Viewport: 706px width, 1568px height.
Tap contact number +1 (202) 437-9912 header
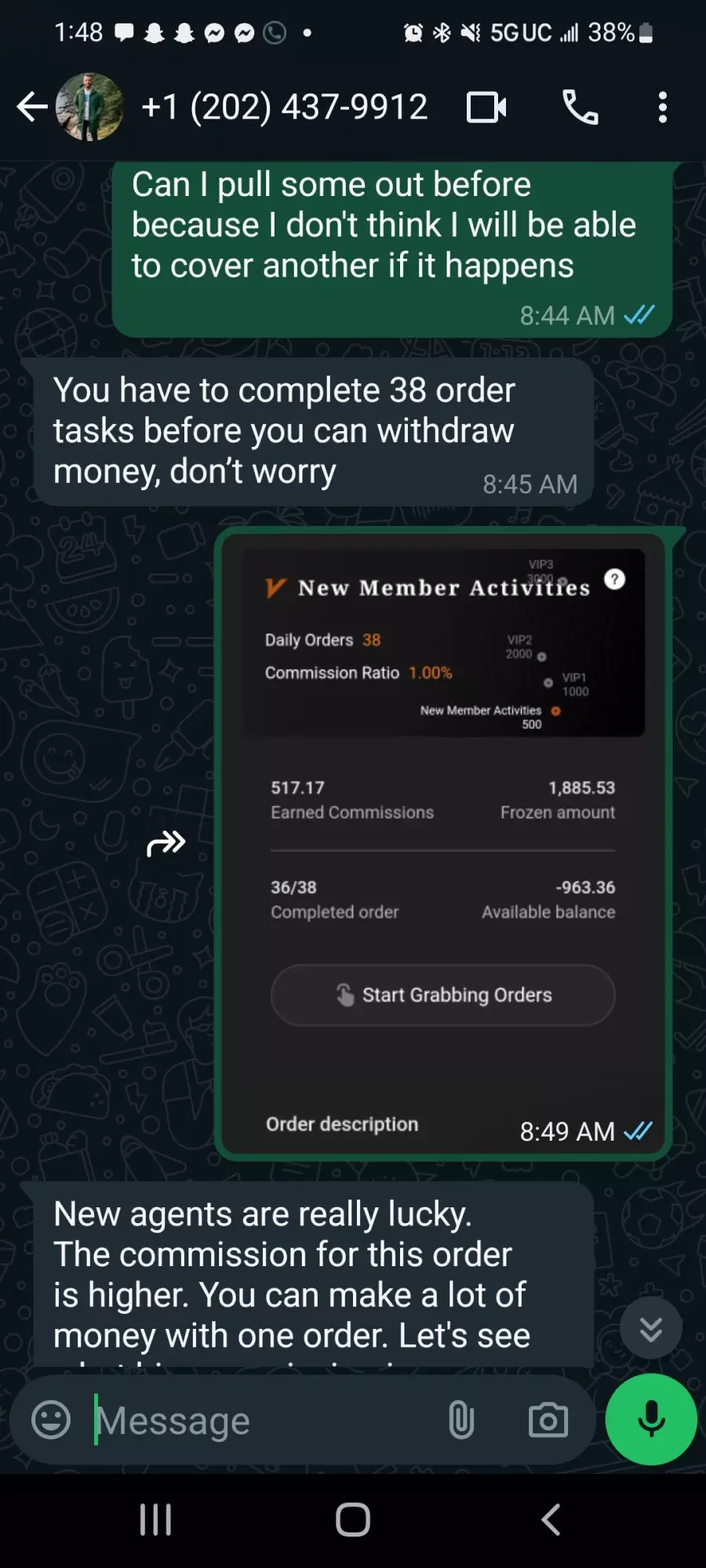pyautogui.click(x=285, y=107)
